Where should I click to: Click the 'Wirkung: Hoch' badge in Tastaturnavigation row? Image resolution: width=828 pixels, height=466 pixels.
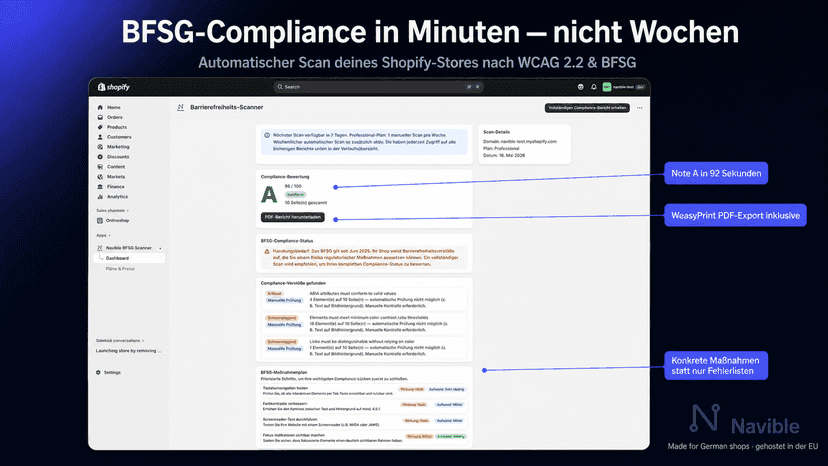click(x=412, y=389)
